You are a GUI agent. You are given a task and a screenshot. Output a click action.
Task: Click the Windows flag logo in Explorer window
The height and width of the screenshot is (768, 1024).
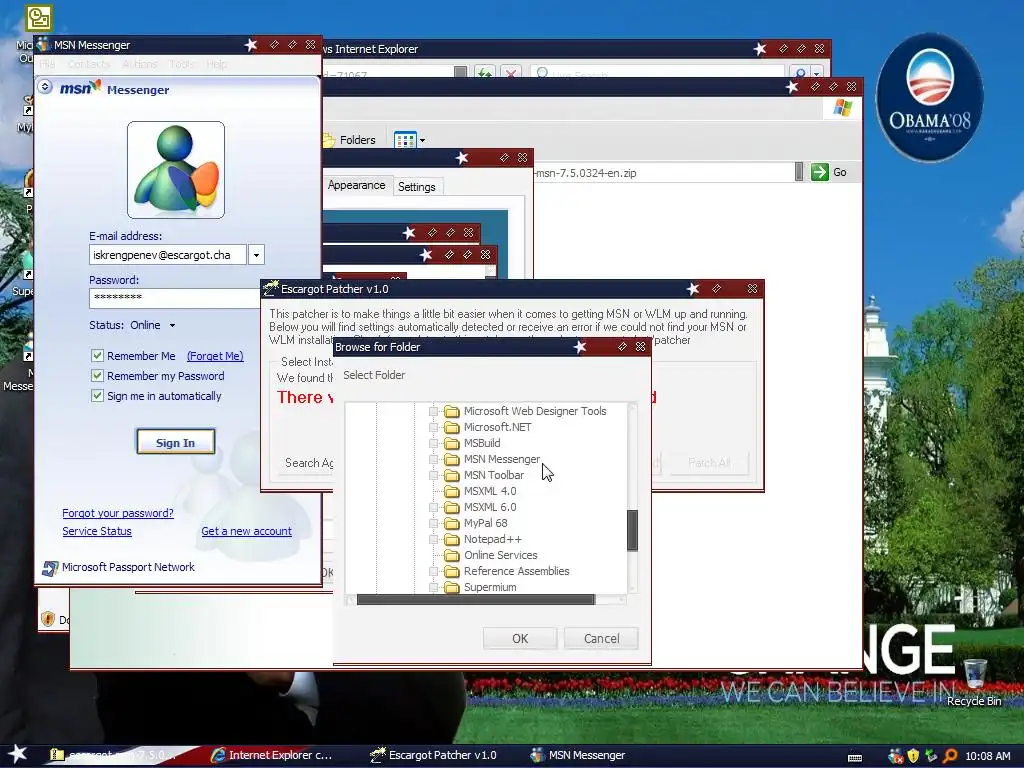point(842,108)
